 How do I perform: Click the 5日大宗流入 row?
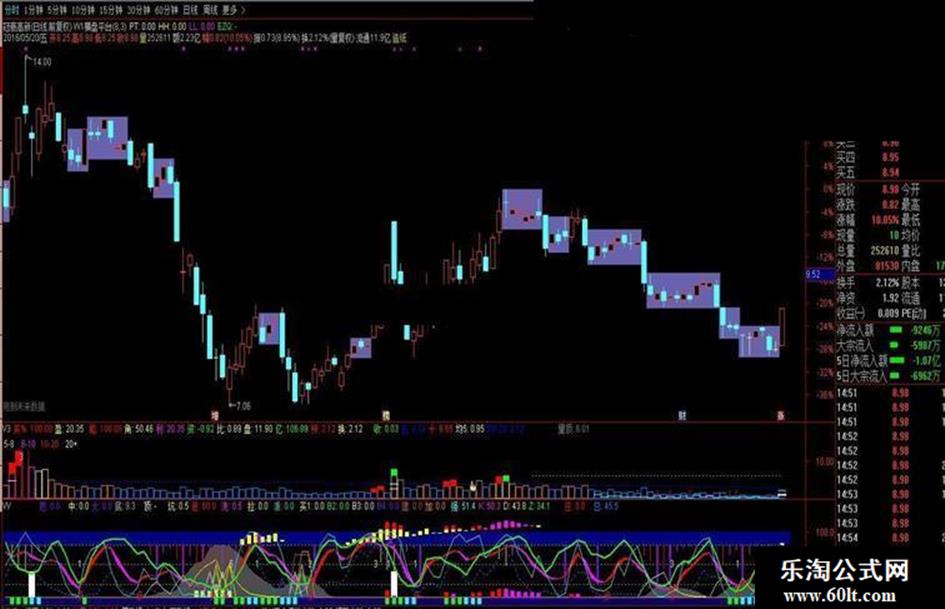click(890, 376)
